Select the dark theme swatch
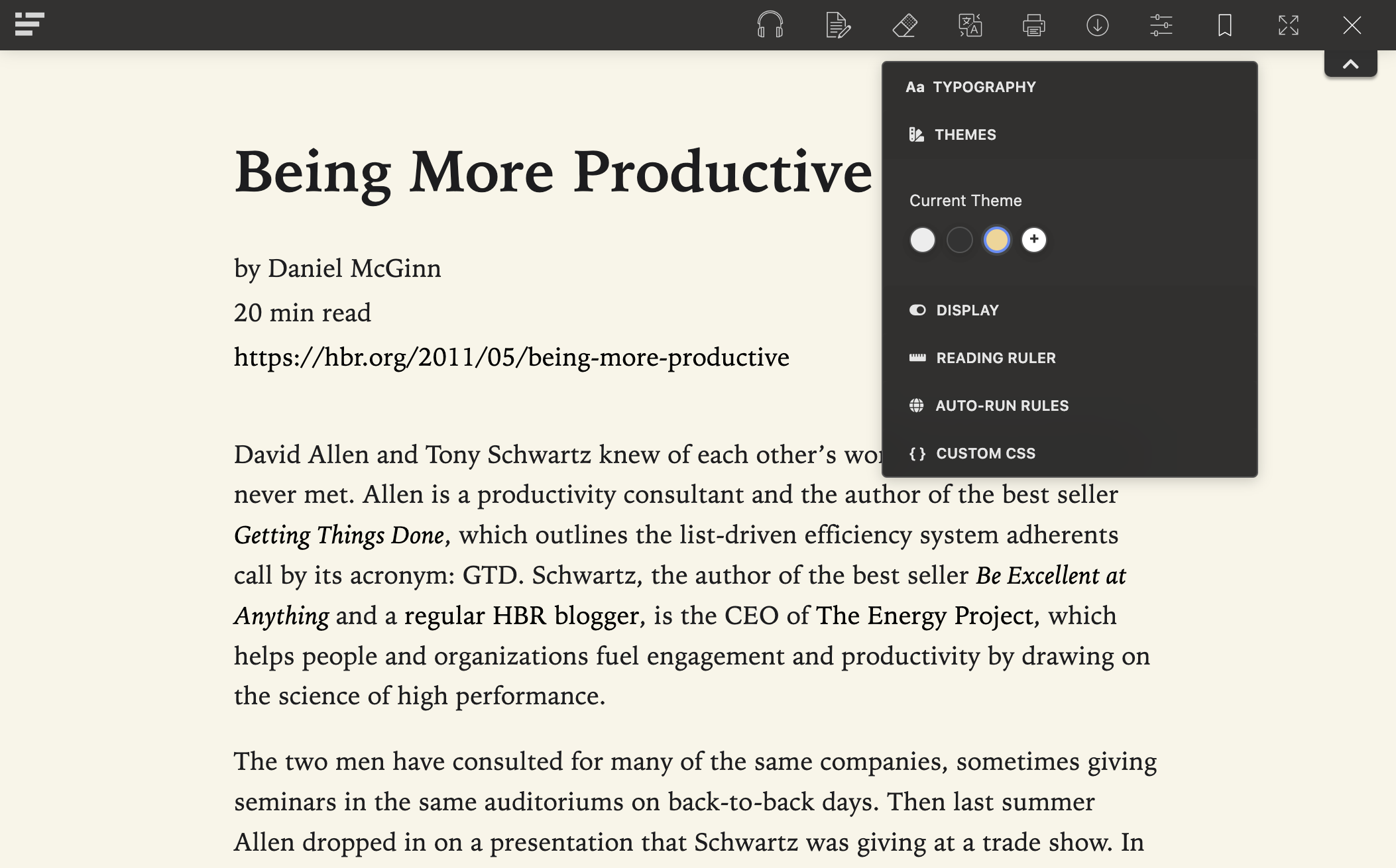The width and height of the screenshot is (1396, 868). pos(960,240)
